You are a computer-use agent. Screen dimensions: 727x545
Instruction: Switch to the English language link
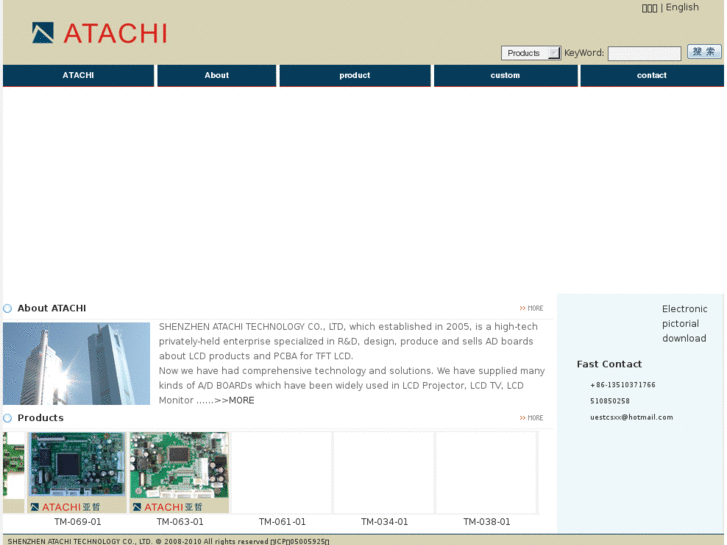682,7
